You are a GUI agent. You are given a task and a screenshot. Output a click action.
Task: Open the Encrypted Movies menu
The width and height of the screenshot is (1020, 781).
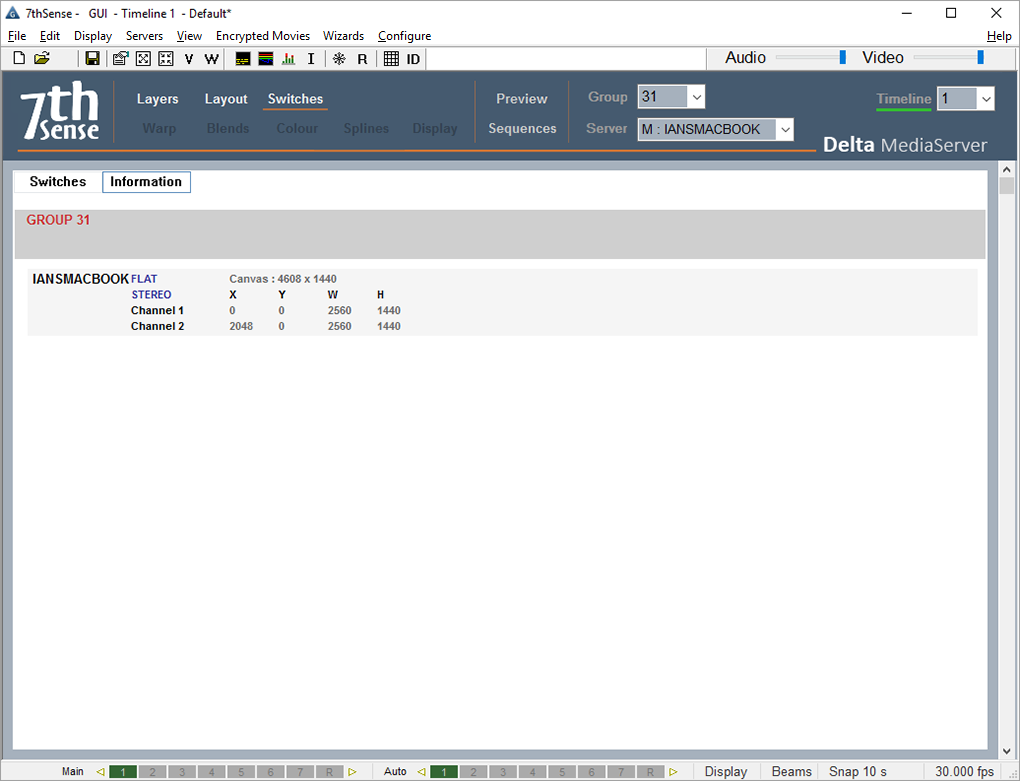[263, 36]
